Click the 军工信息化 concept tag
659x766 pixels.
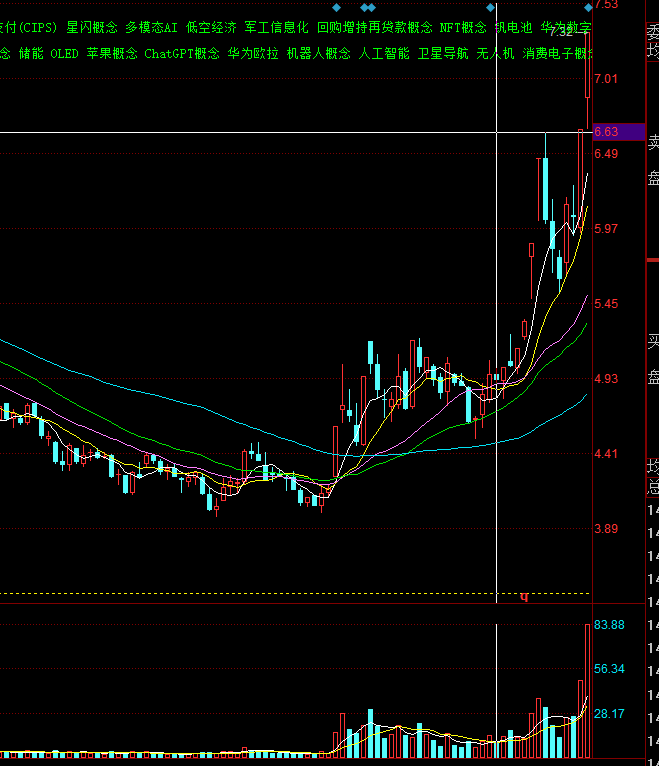pyautogui.click(x=276, y=27)
